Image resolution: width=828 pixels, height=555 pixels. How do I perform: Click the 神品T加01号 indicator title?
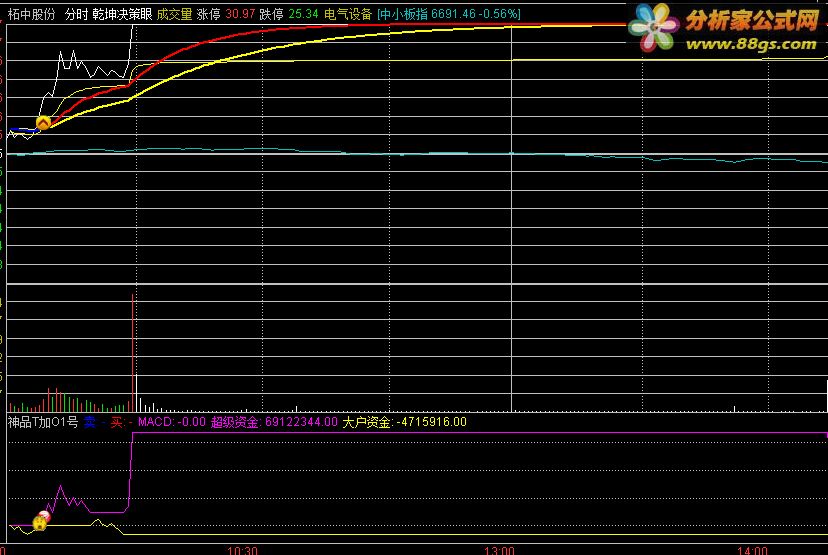[x=43, y=422]
